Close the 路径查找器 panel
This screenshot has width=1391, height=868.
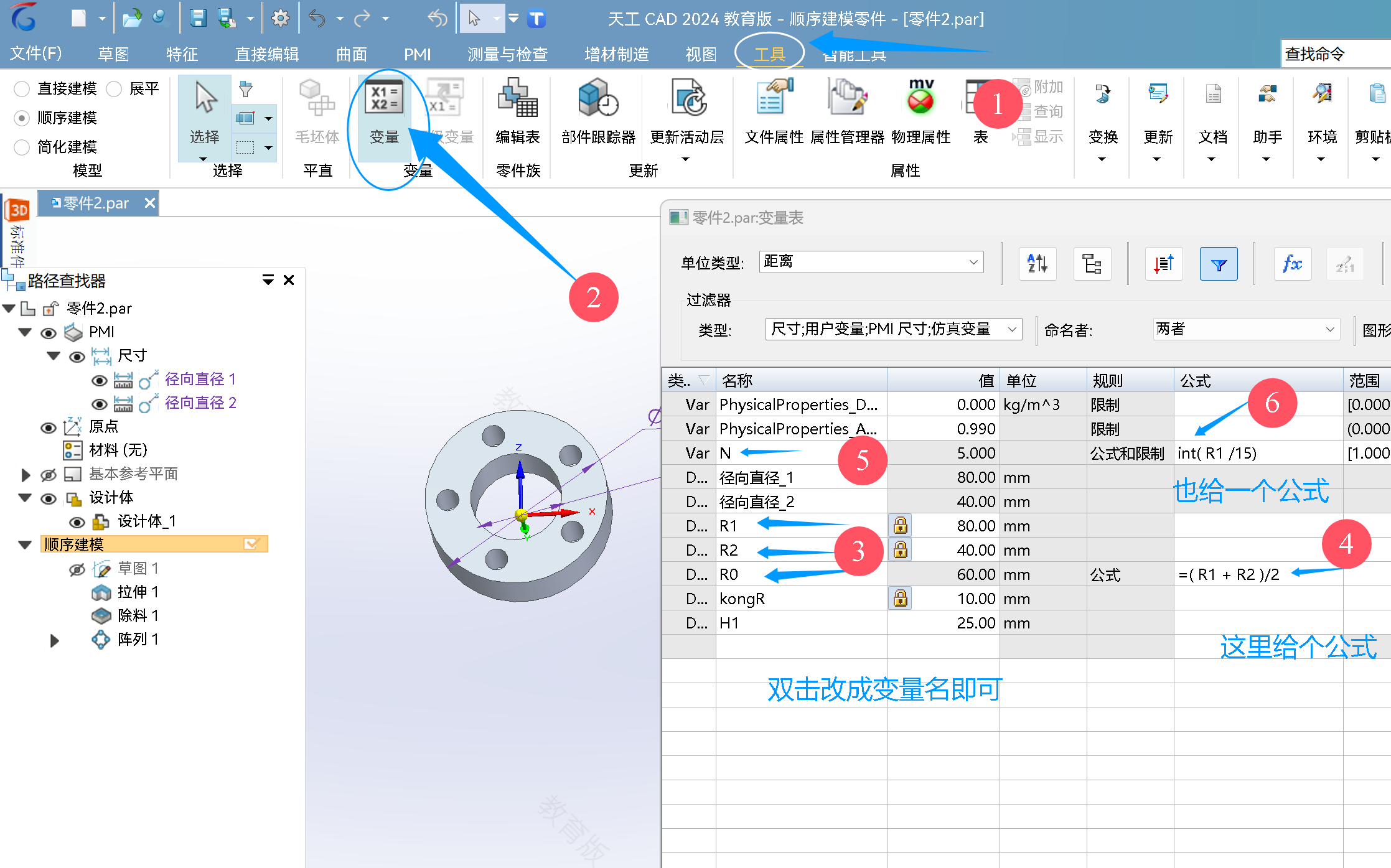click(289, 281)
